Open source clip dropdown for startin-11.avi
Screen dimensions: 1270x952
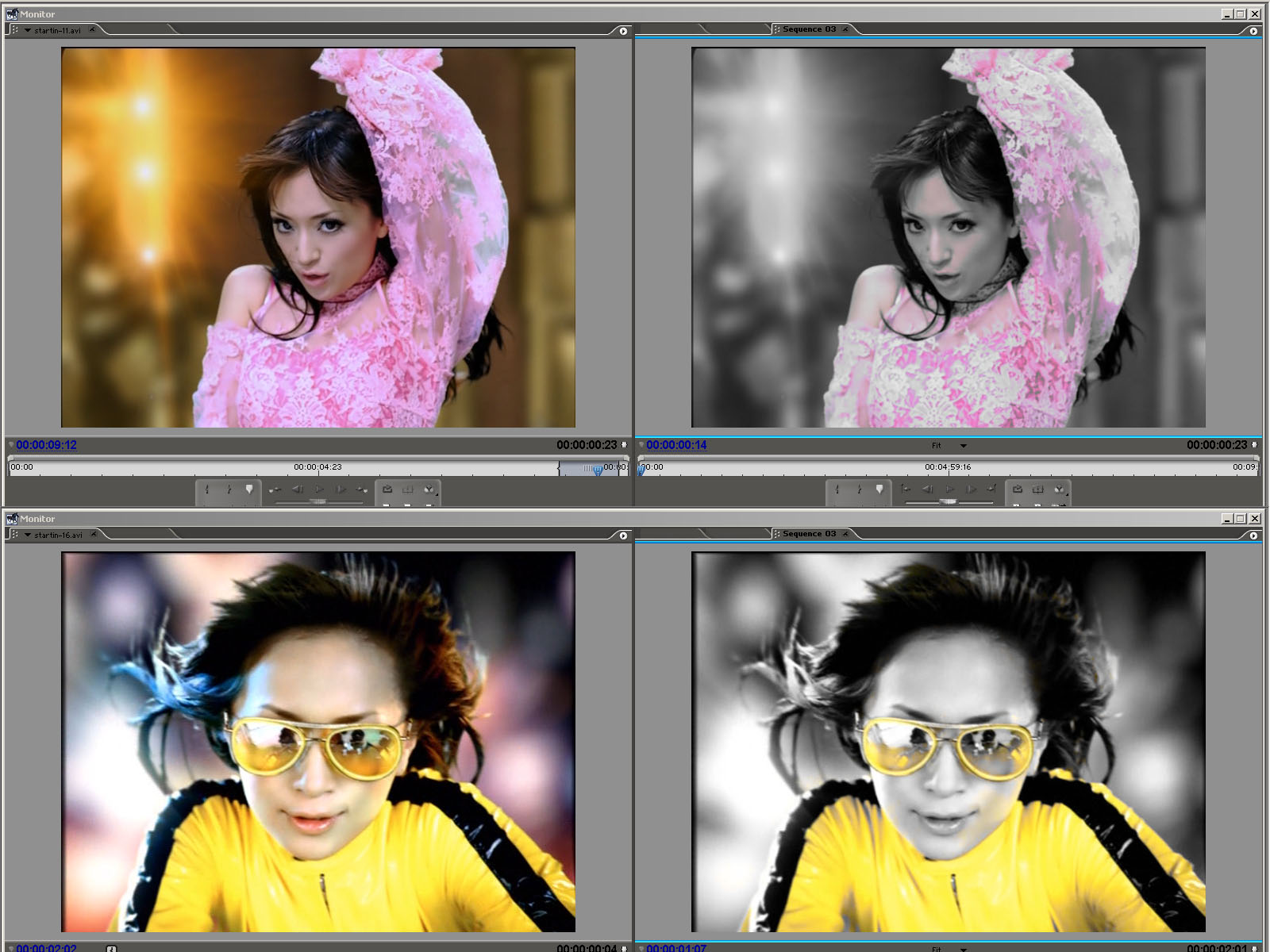pos(28,30)
